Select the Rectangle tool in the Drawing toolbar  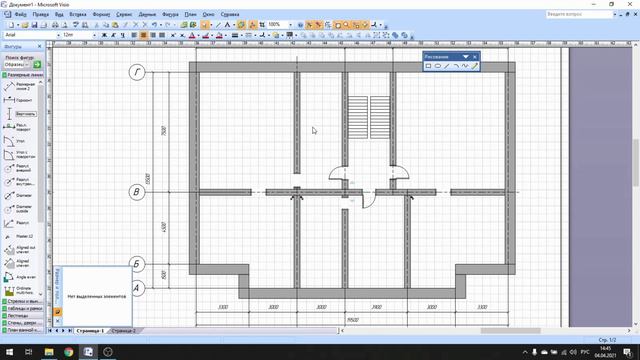click(x=428, y=66)
